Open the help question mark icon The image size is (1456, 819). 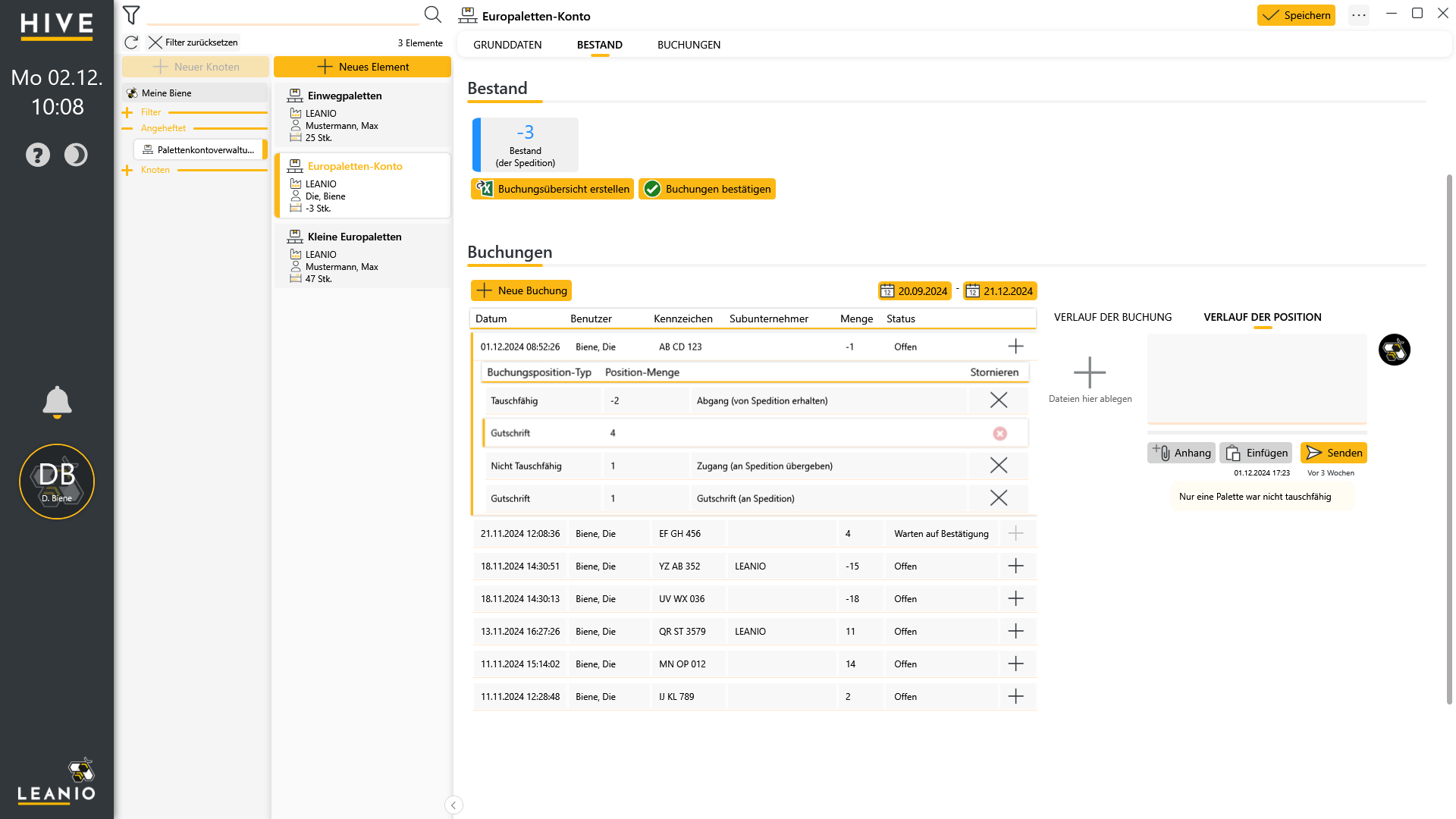[x=38, y=155]
